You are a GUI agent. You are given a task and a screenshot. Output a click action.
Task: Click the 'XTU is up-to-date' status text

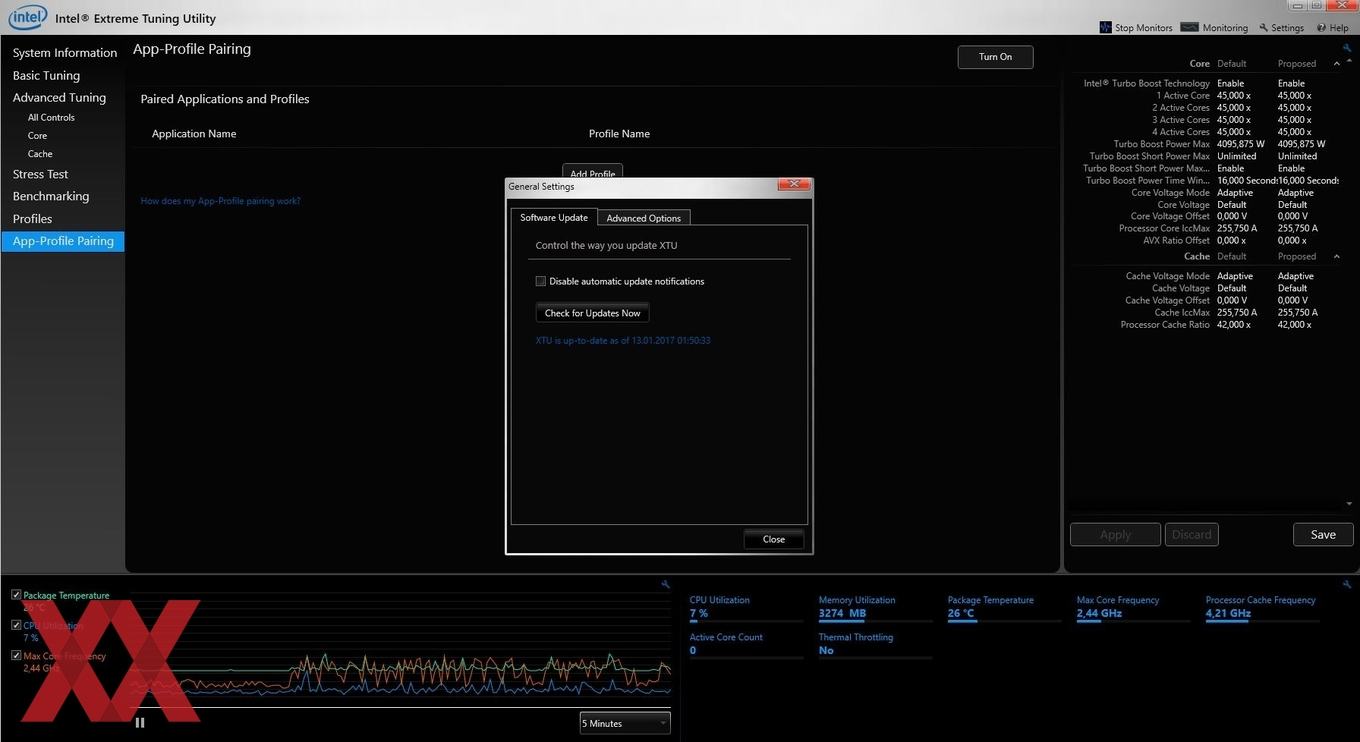(x=623, y=341)
